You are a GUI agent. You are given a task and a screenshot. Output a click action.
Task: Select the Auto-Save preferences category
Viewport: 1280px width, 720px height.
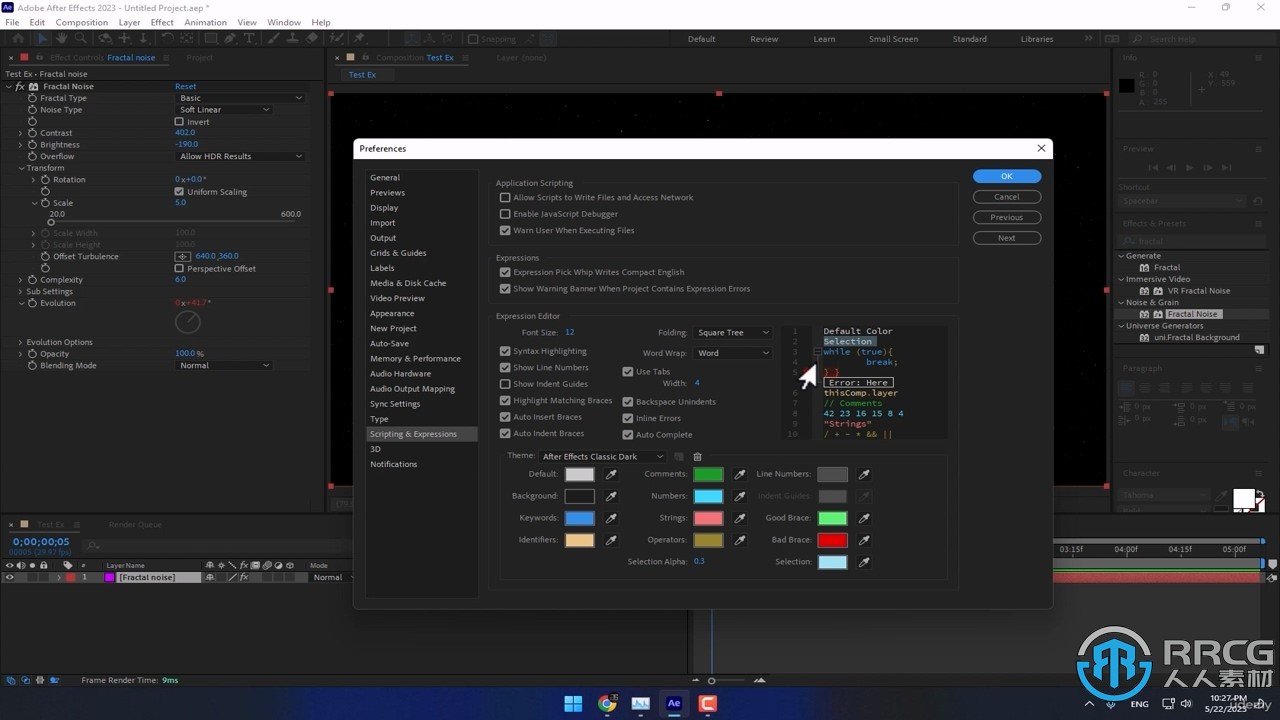point(389,343)
